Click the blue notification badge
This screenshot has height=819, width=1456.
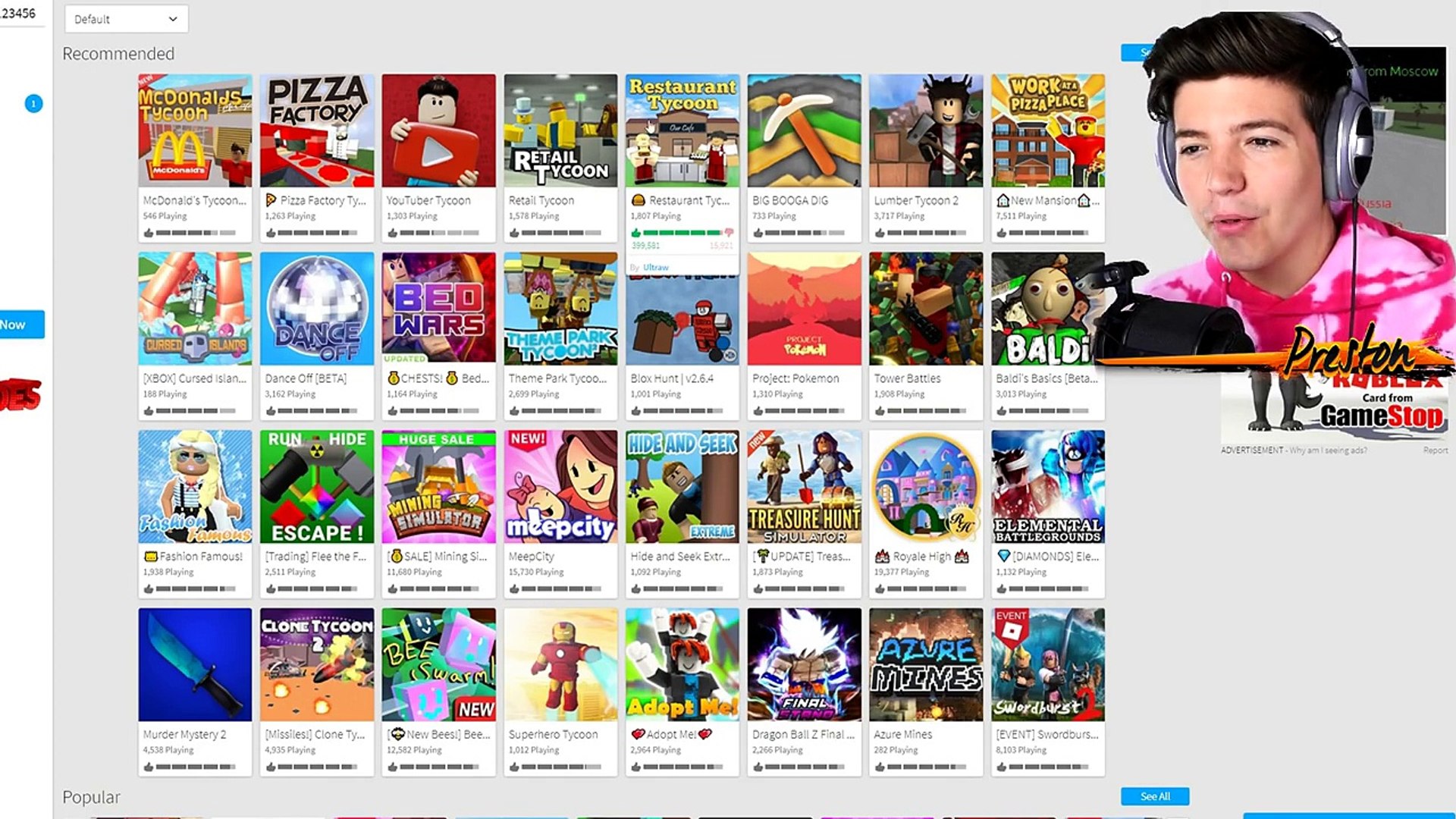(33, 103)
